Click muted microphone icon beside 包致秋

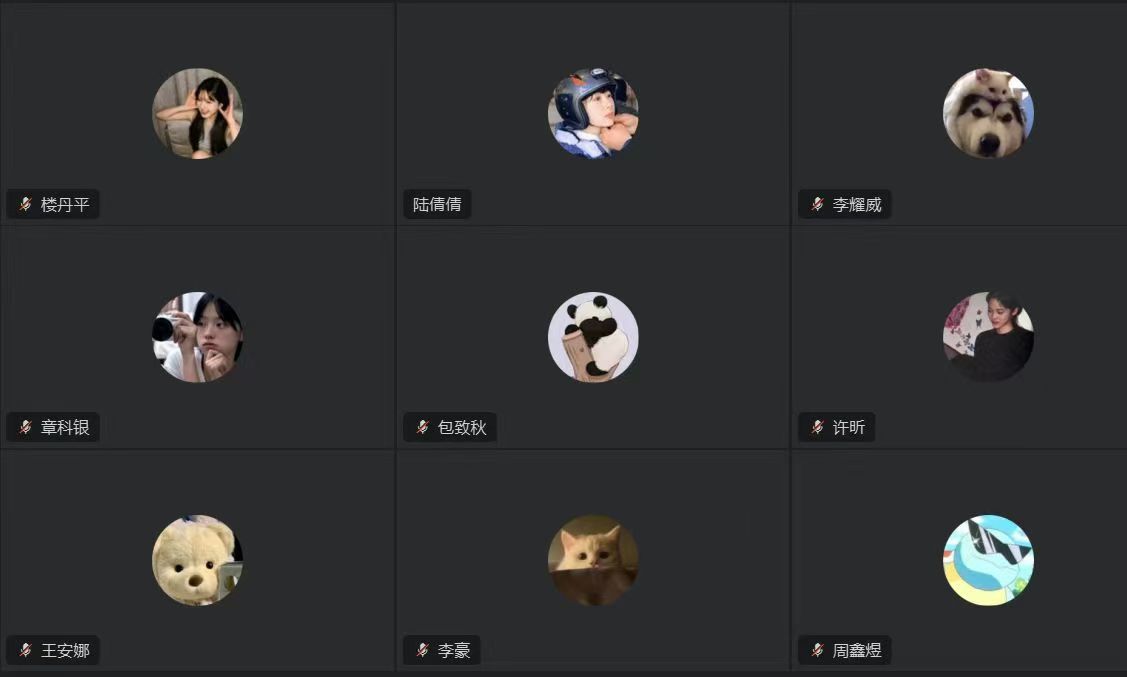[x=422, y=427]
